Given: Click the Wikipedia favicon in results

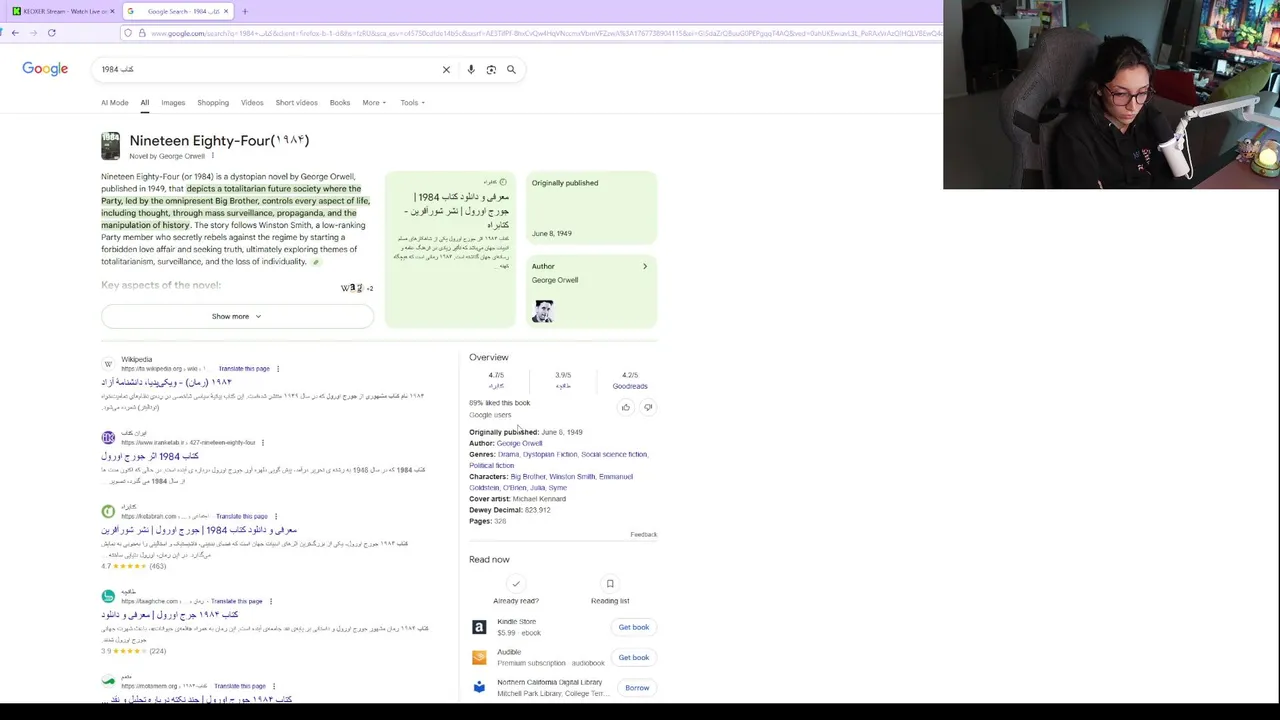Looking at the screenshot, I should [x=108, y=364].
